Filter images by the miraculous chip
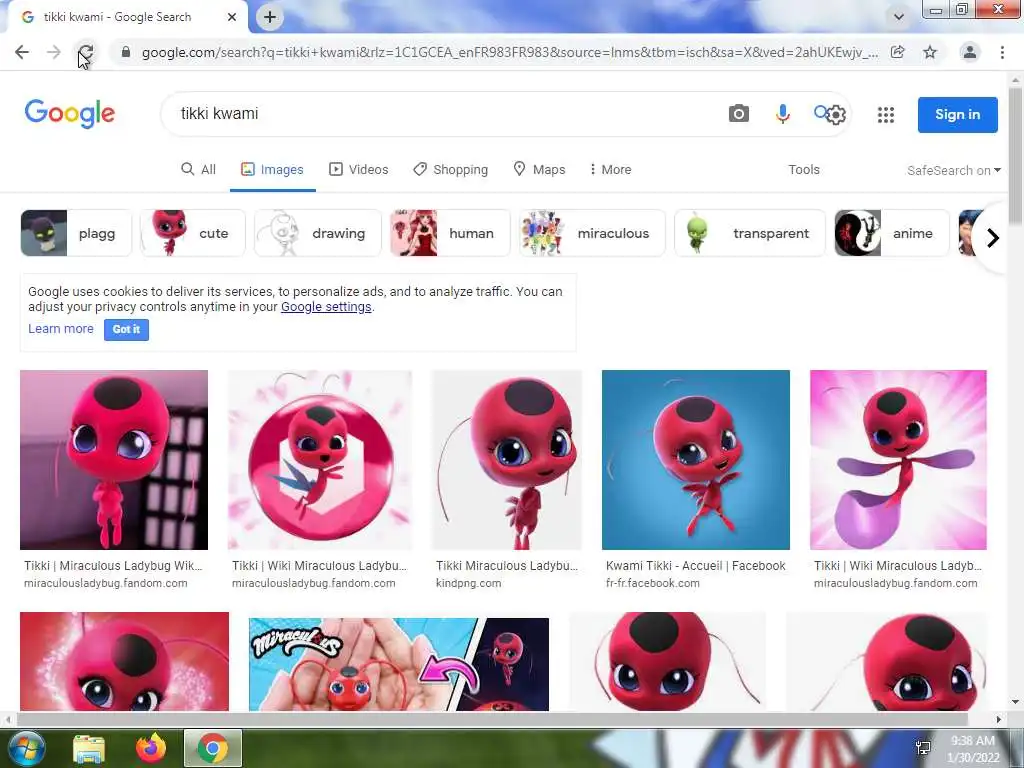This screenshot has height=768, width=1024. point(592,233)
